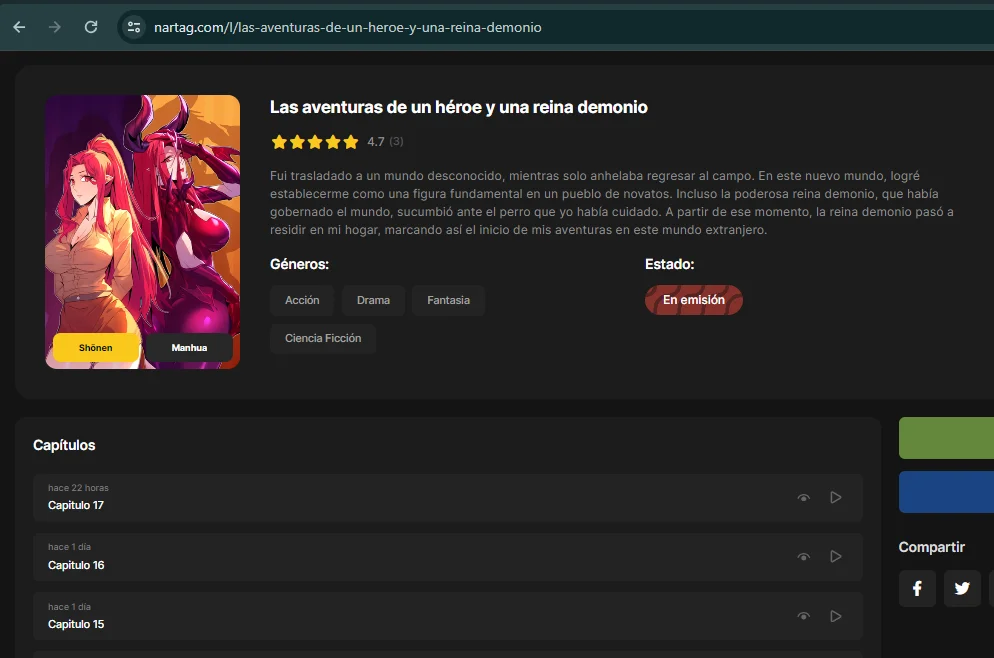
Task: Toggle eye icon on Capítulo 17
Action: coord(803,498)
